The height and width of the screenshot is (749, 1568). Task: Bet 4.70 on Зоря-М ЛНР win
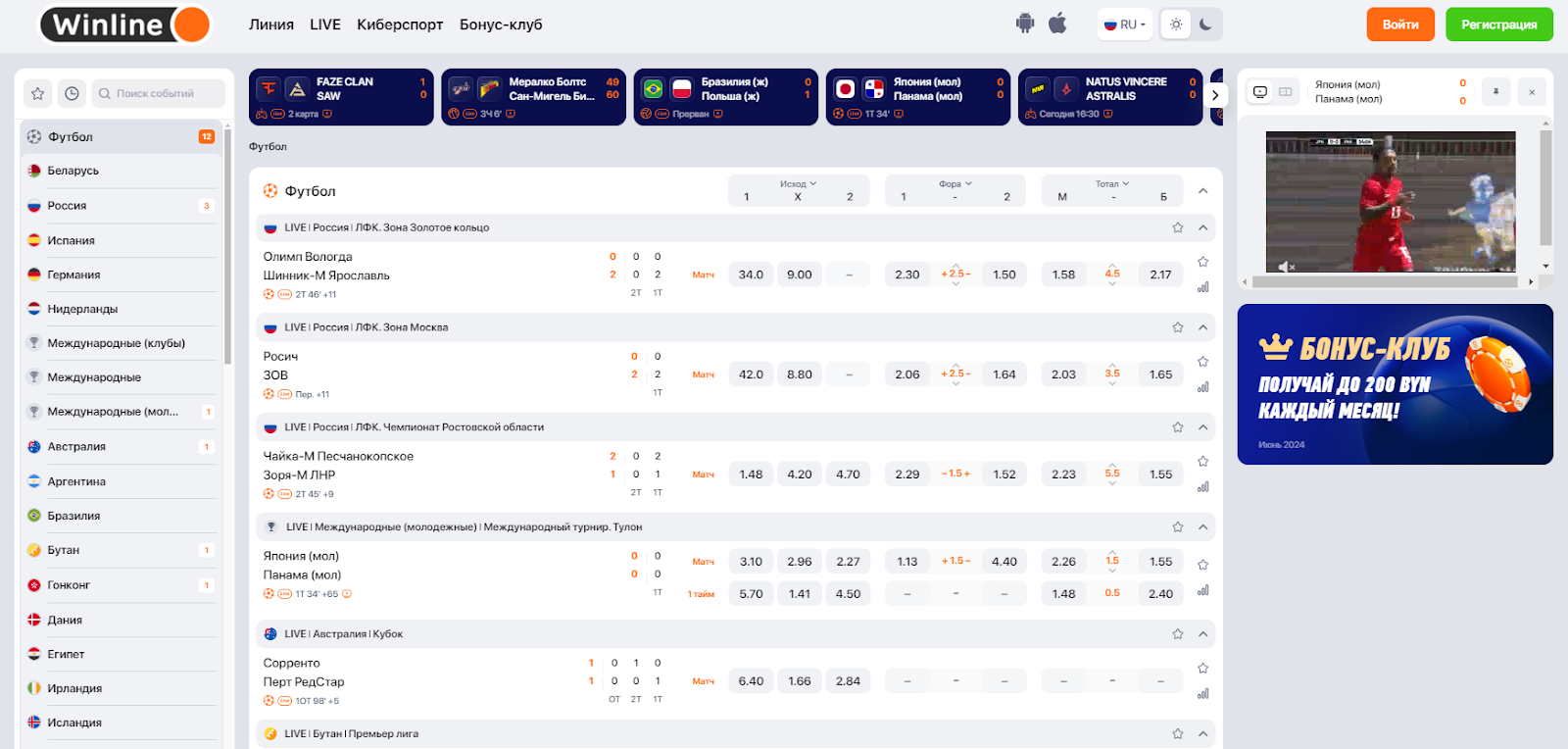[x=849, y=474]
